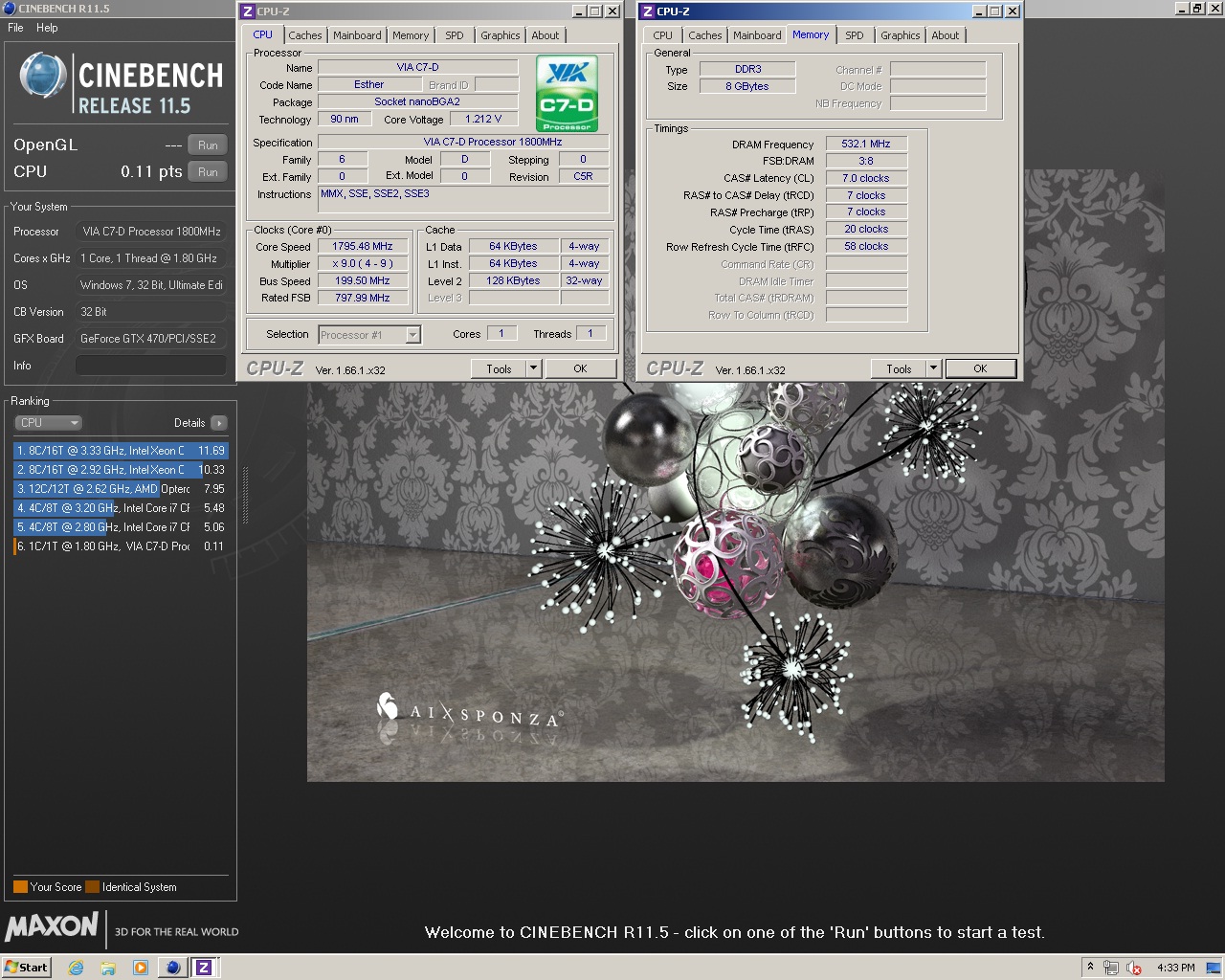
Task: Select ranking entry 12C/12T AMD Opteron
Action: tap(121, 489)
